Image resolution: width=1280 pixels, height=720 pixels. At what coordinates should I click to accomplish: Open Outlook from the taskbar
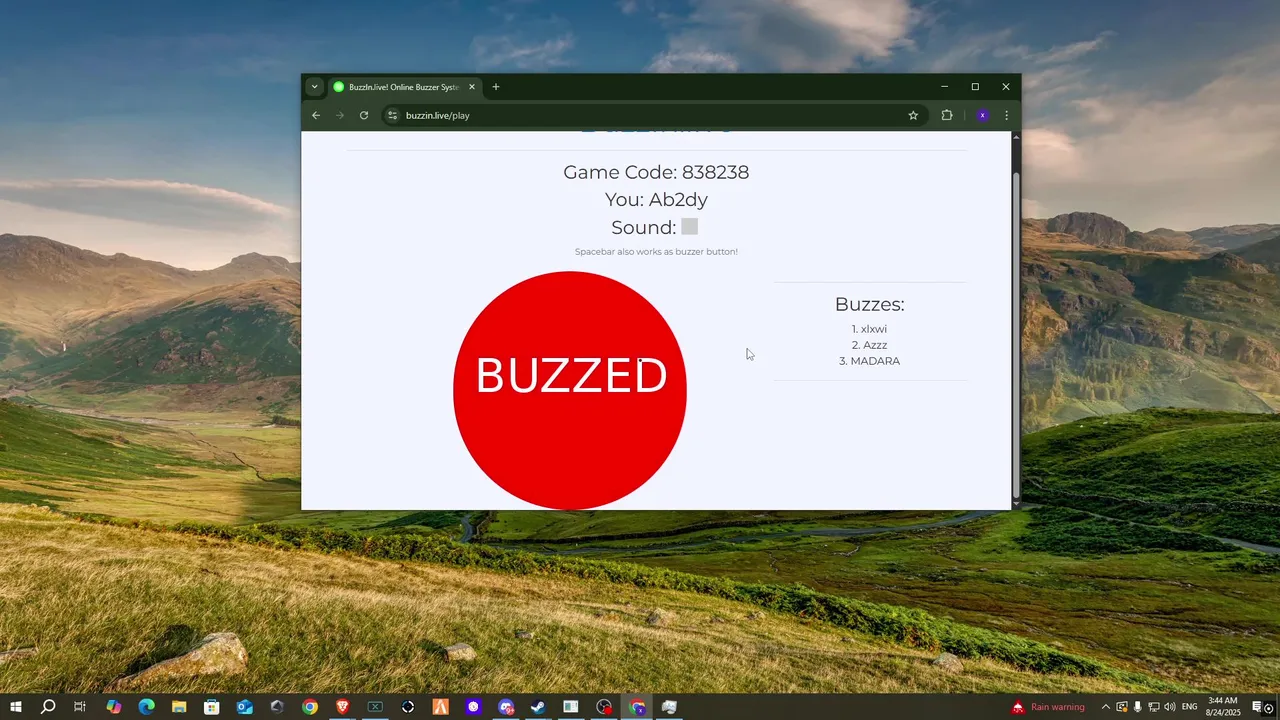[x=245, y=707]
